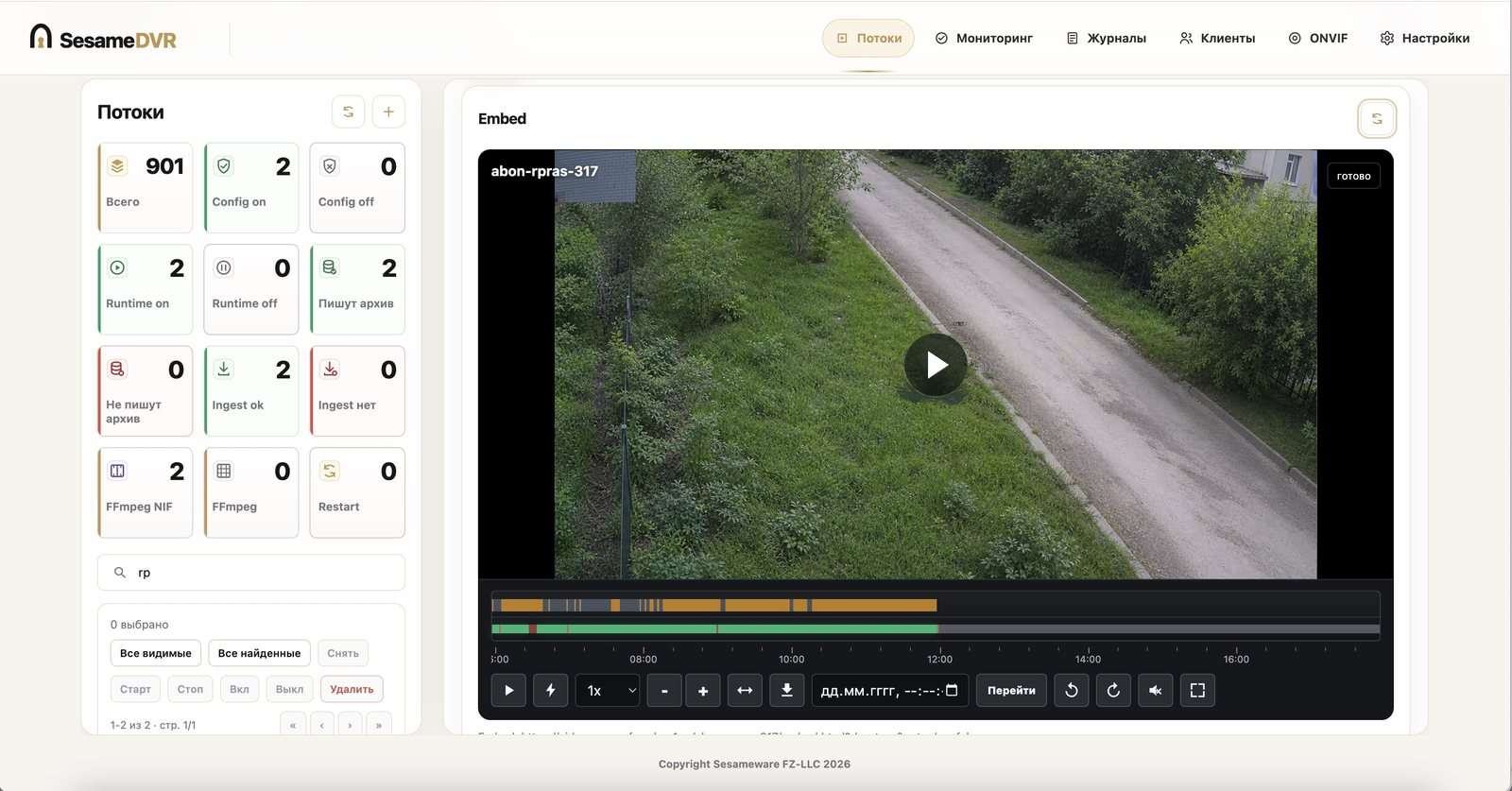Click the Все видимые button

click(156, 653)
